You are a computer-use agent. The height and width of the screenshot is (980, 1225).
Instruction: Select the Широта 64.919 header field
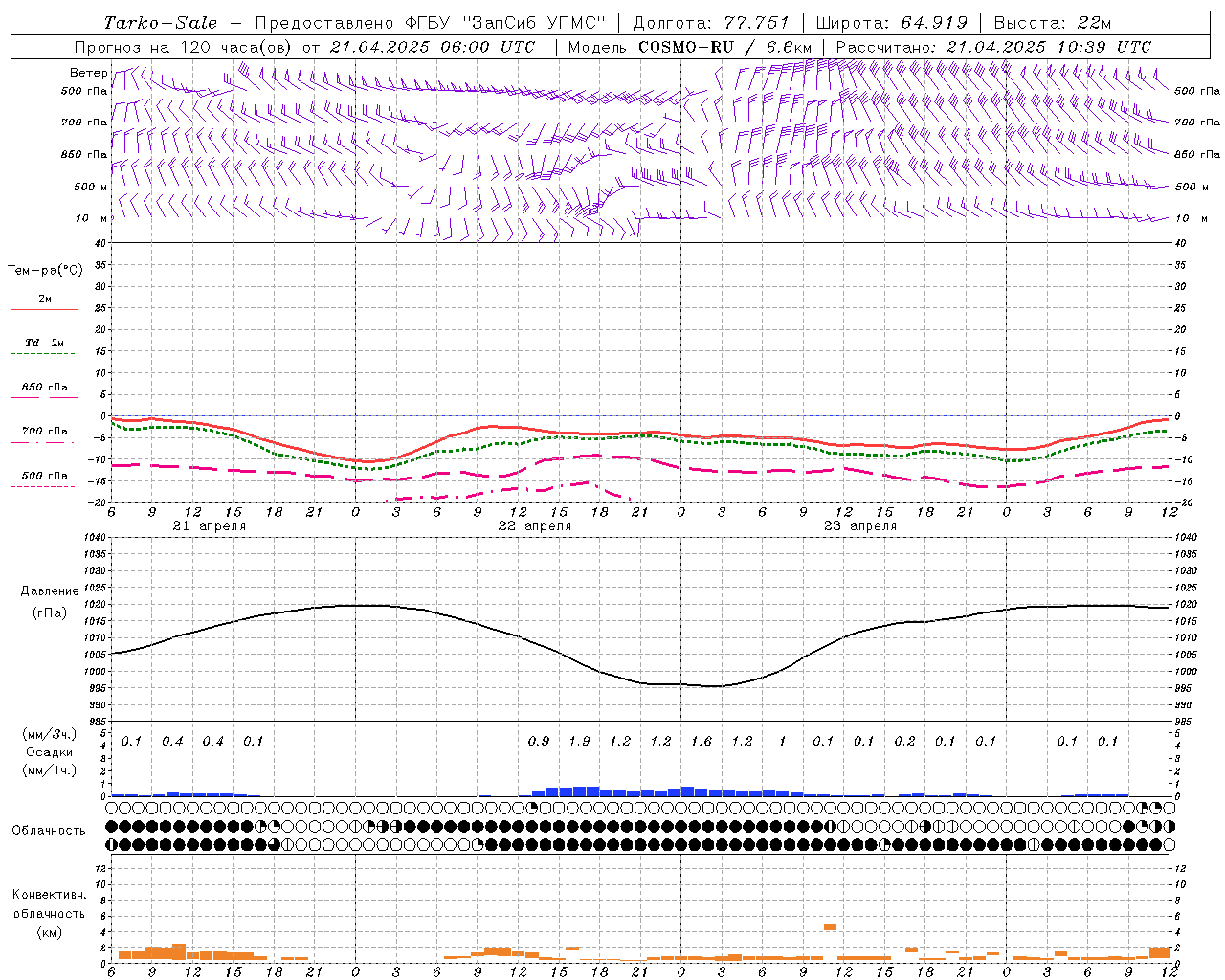pyautogui.click(x=891, y=23)
